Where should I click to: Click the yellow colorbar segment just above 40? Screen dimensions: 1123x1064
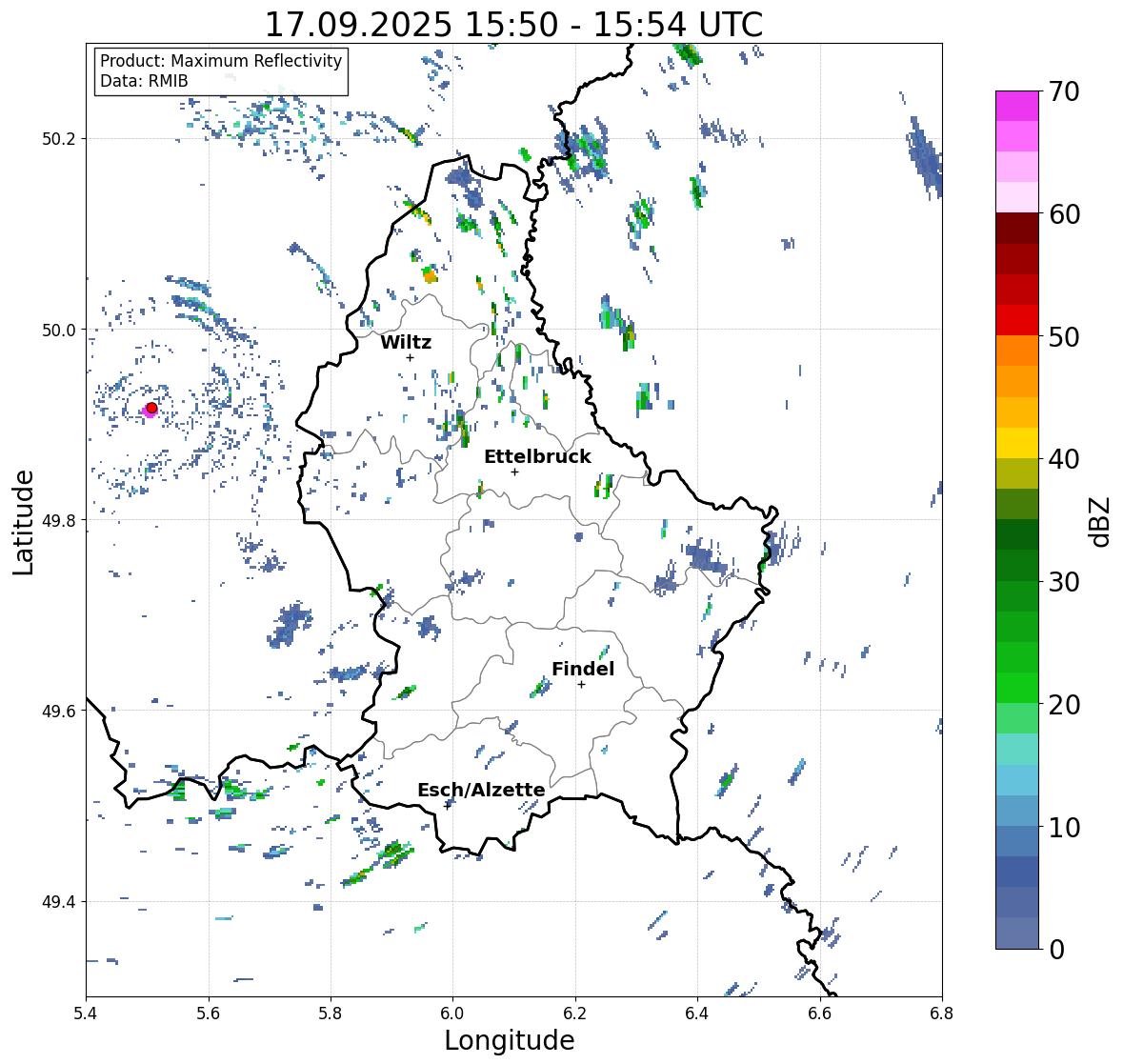1017,443
